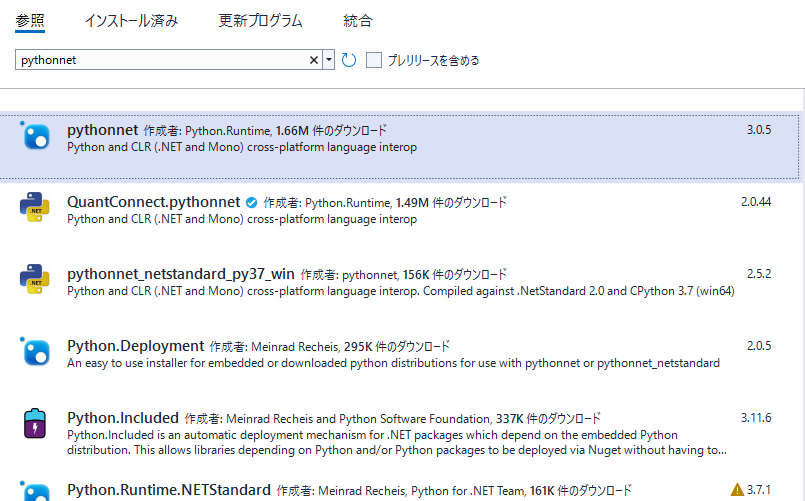
Task: Select the Python.Deployment package title
Action: coord(136,346)
